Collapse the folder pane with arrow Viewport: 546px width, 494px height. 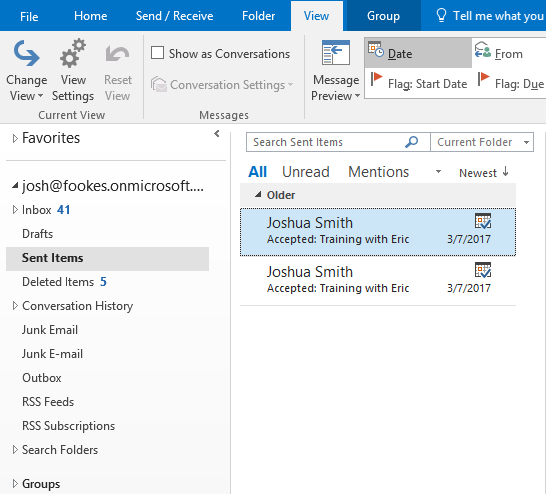(217, 134)
